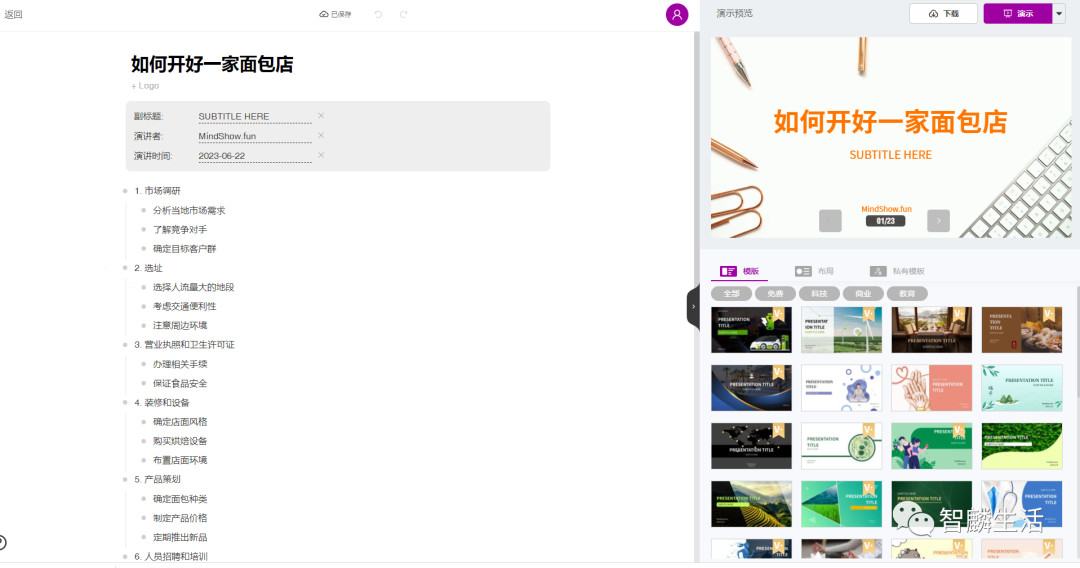Select the green rice terrace template
This screenshot has width=1080, height=568.
(751, 504)
